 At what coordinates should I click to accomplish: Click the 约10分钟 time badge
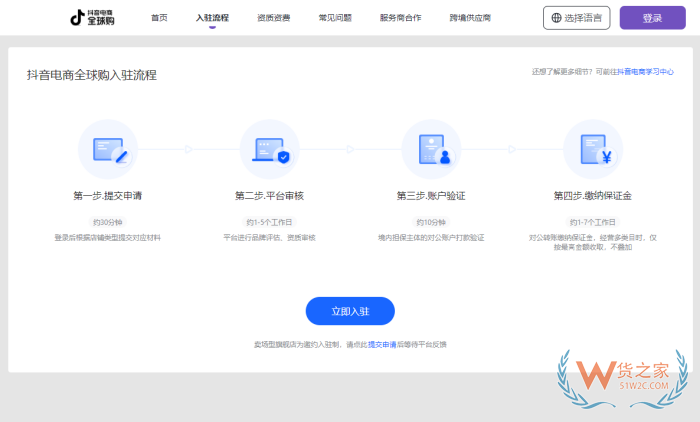pyautogui.click(x=431, y=222)
